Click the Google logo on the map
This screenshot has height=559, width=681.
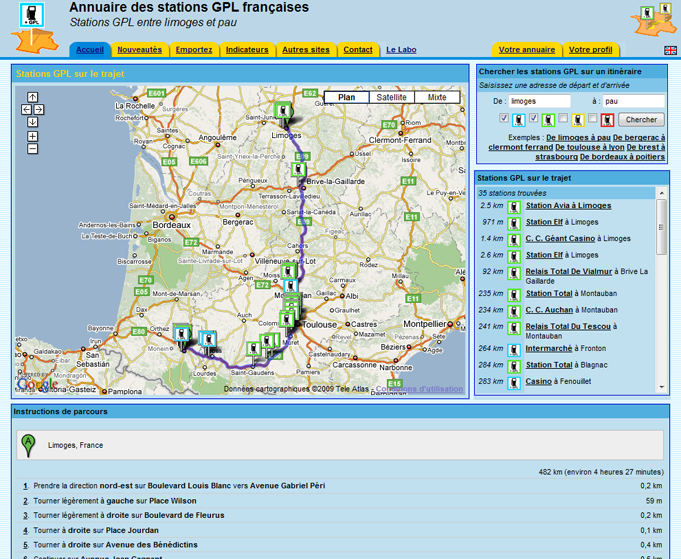click(37, 384)
